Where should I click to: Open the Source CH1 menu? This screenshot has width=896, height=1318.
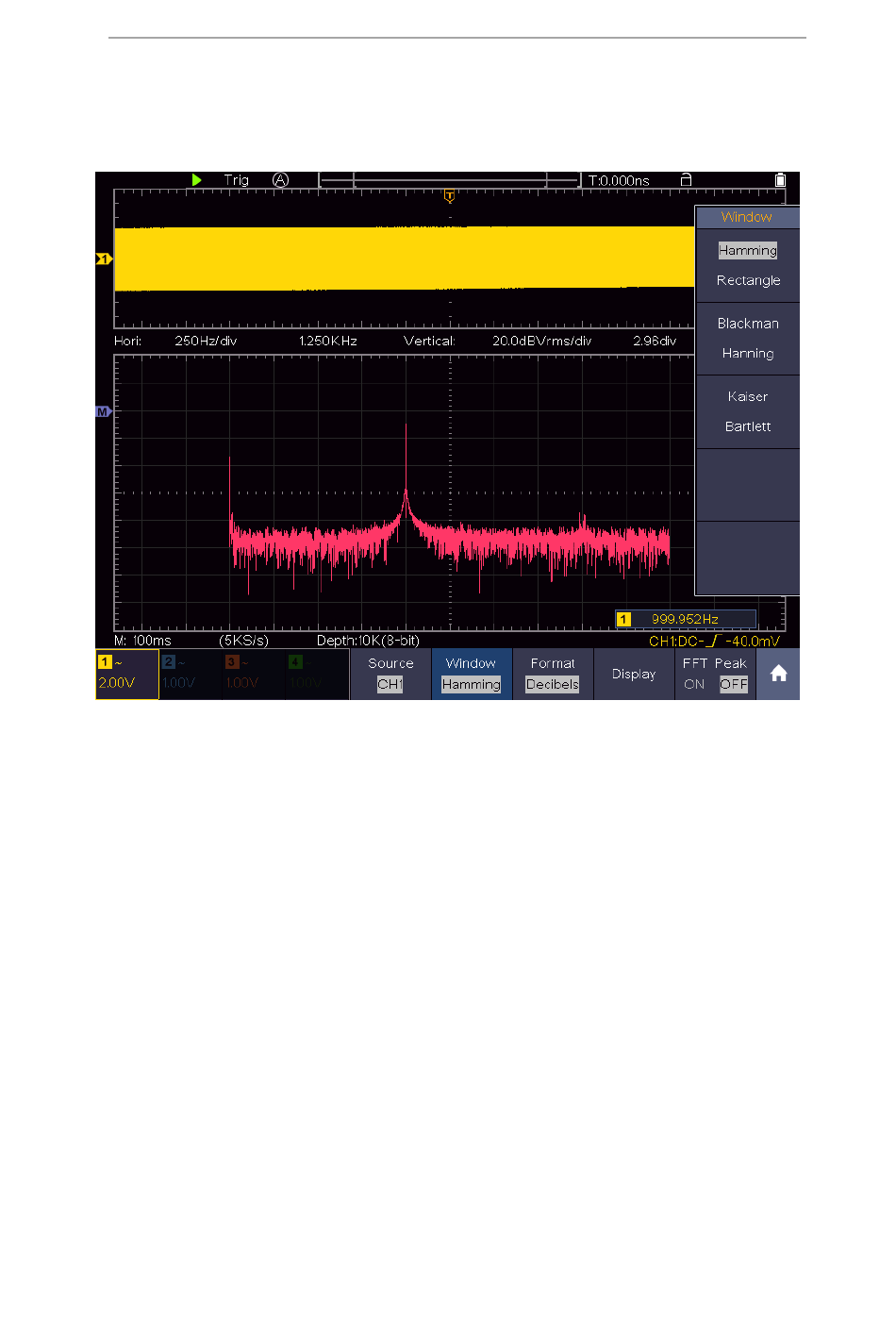(390, 674)
